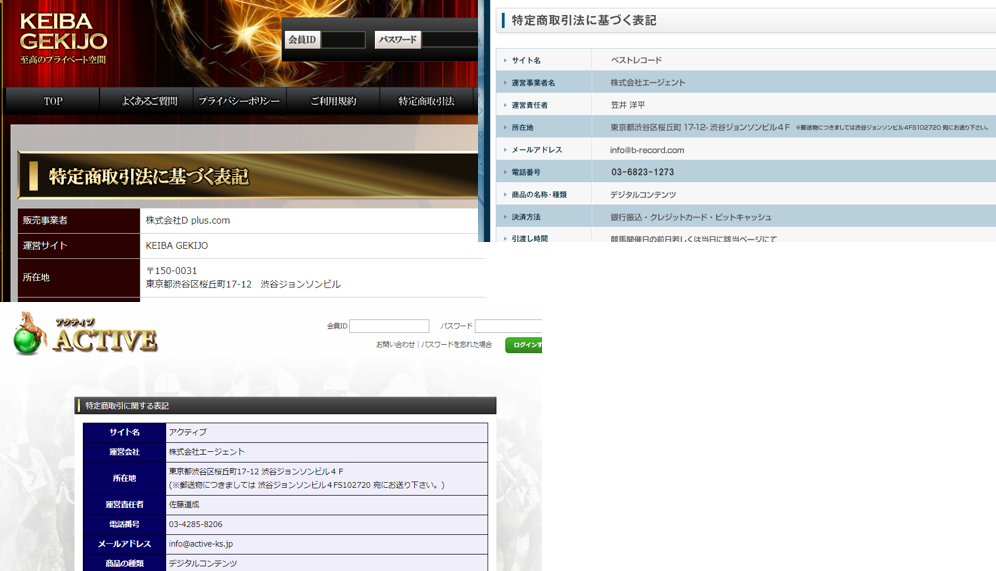The width and height of the screenshot is (996, 571).
Task: Open the パスワードを忘れた場合 link
Action: tap(456, 344)
